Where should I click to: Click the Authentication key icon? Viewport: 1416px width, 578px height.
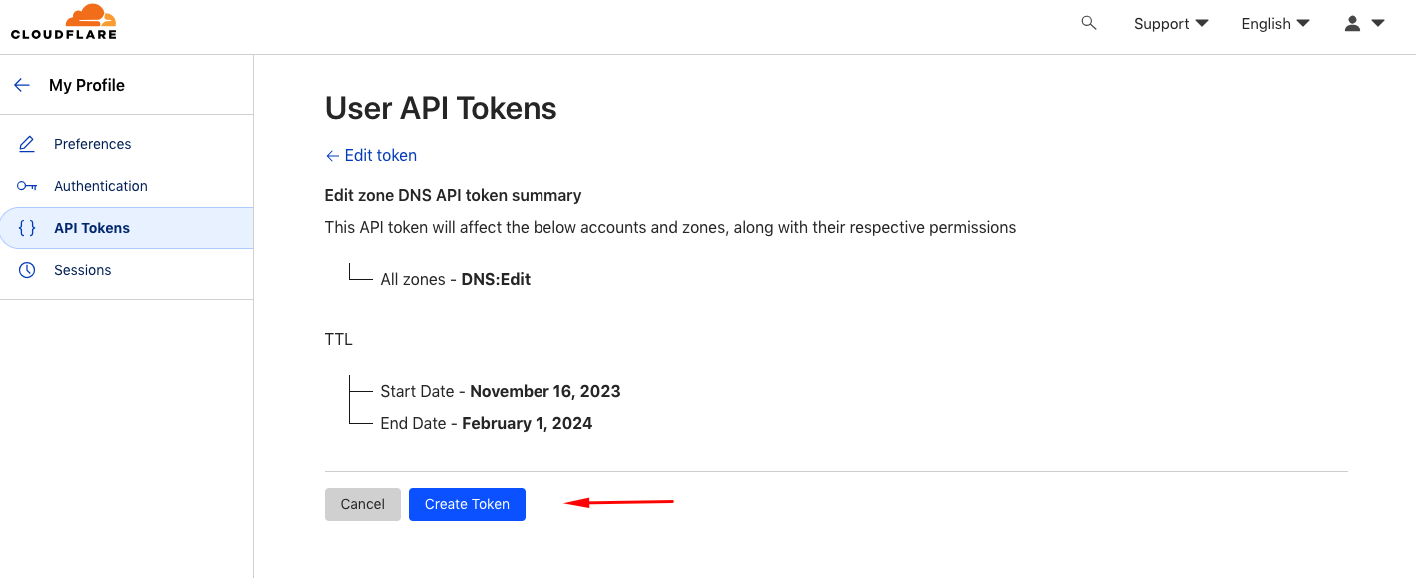27,186
